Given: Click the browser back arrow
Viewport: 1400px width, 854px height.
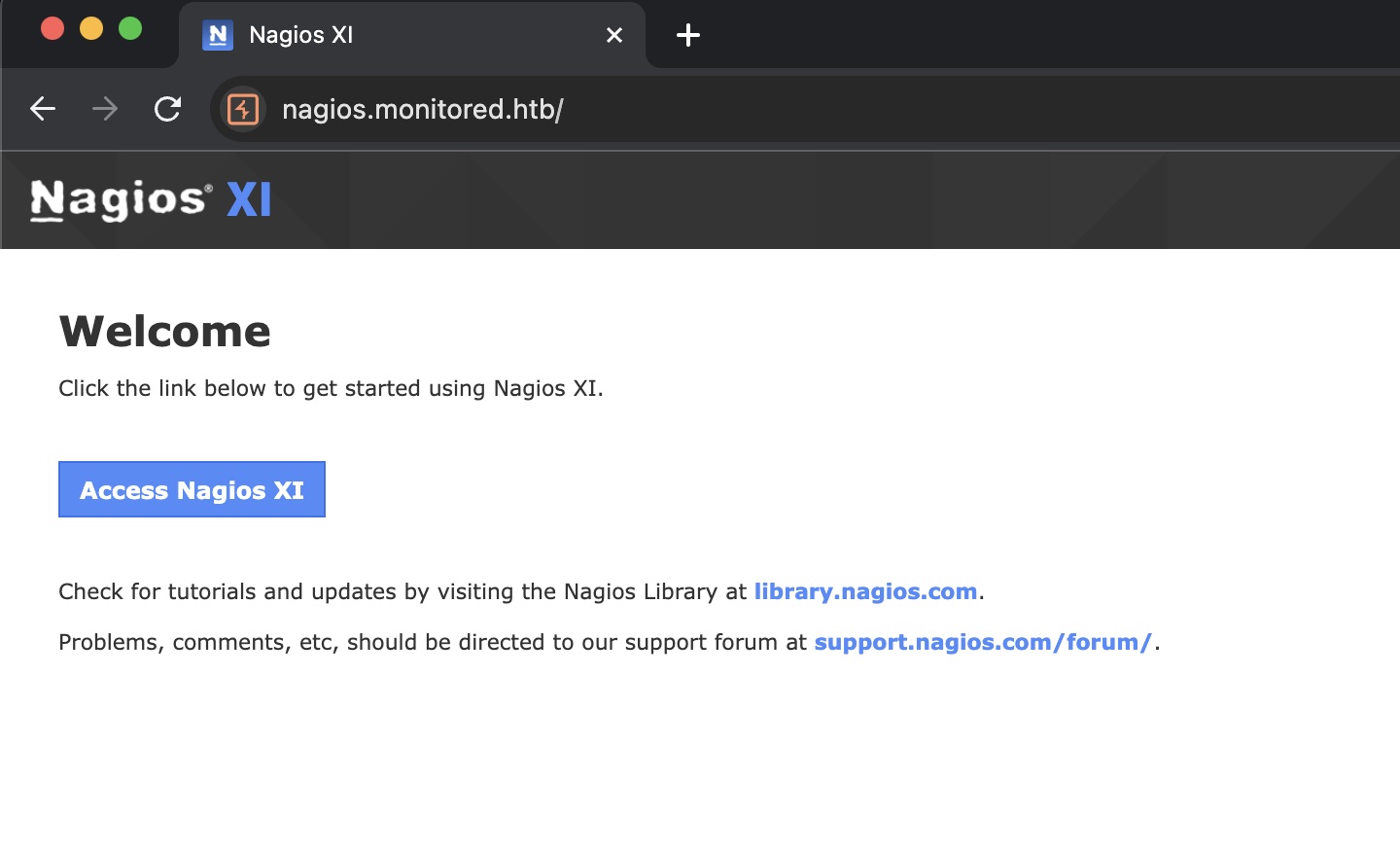Looking at the screenshot, I should pyautogui.click(x=43, y=109).
